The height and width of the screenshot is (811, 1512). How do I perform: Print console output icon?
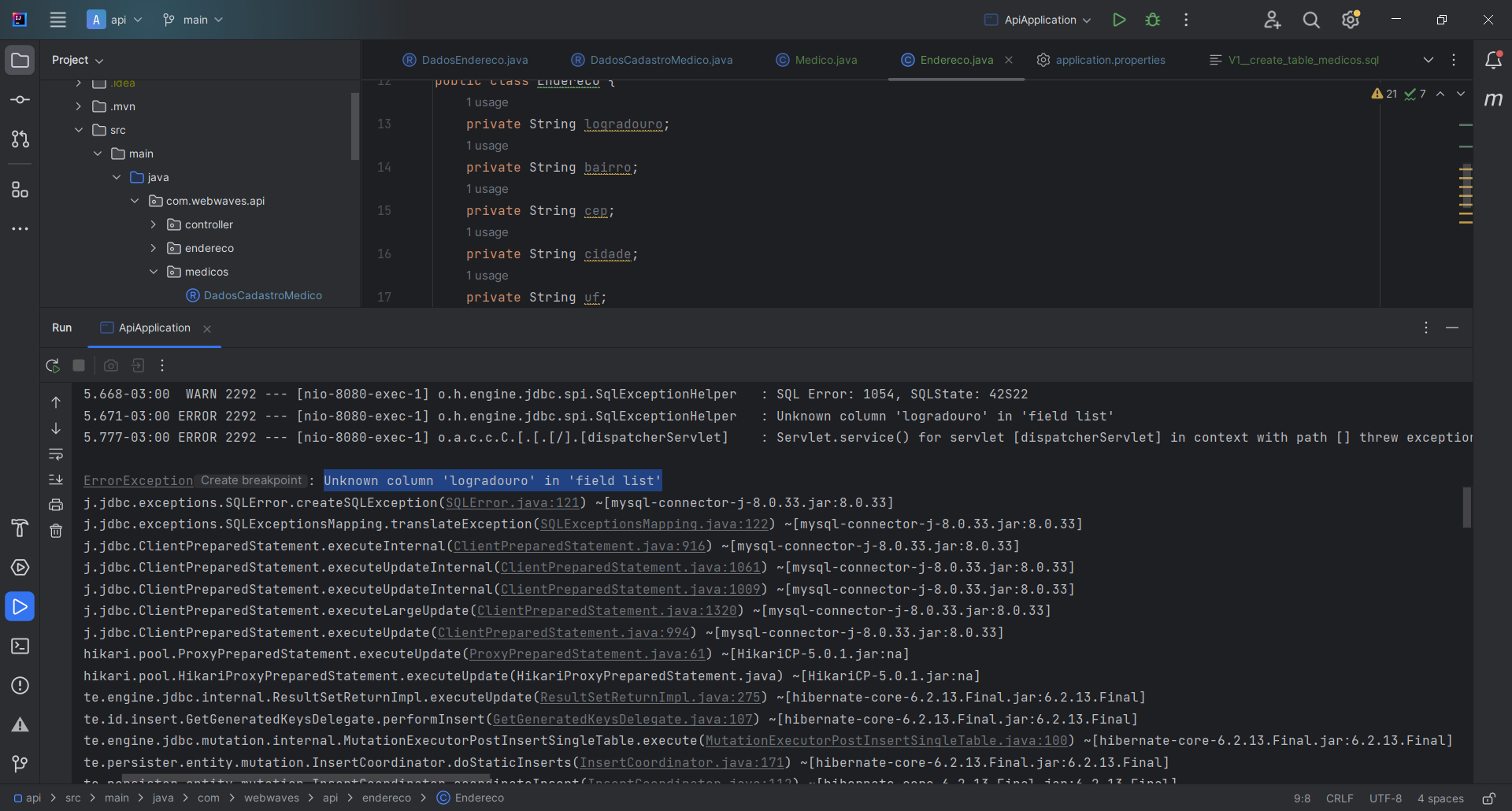point(56,505)
